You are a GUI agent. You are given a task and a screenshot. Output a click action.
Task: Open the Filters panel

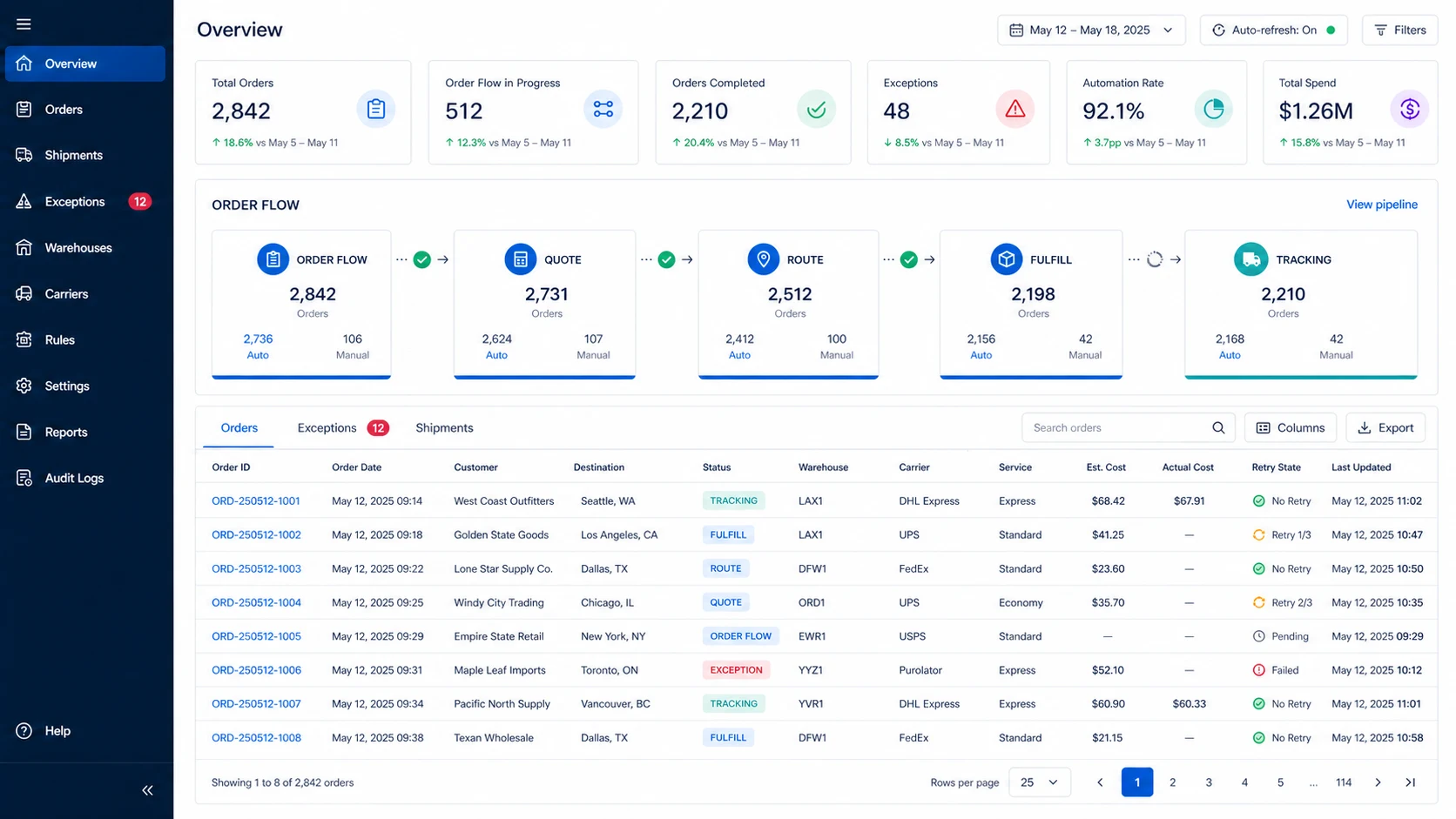[x=1400, y=30]
